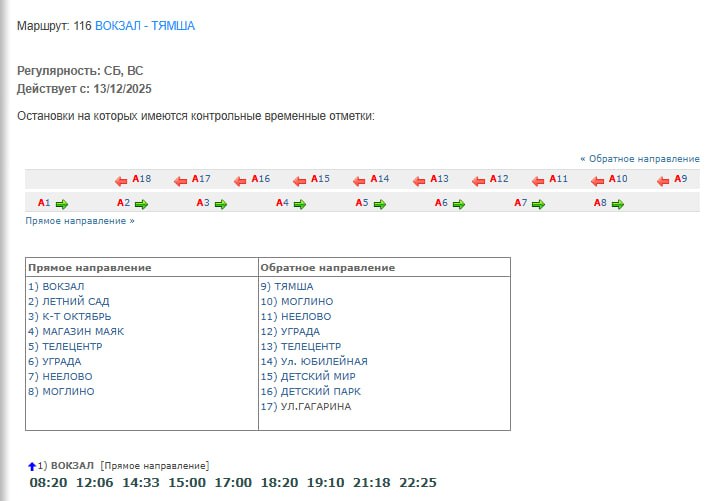The image size is (707, 501).
Task: Click the 22:25 departure time
Action: tap(418, 483)
